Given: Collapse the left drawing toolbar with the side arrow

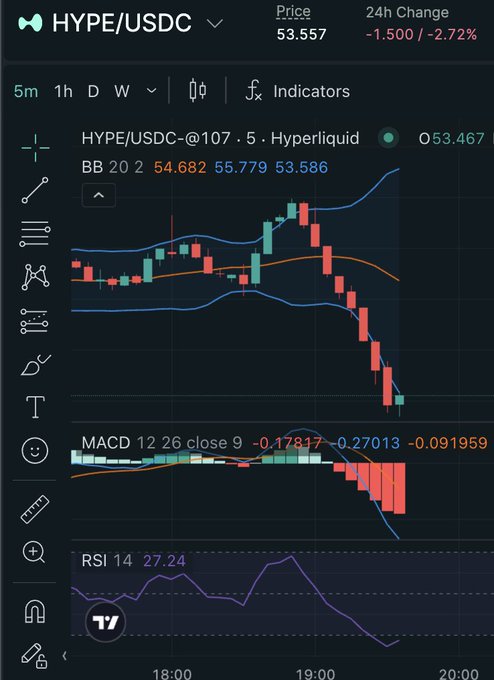Looking at the screenshot, I should (x=64, y=656).
